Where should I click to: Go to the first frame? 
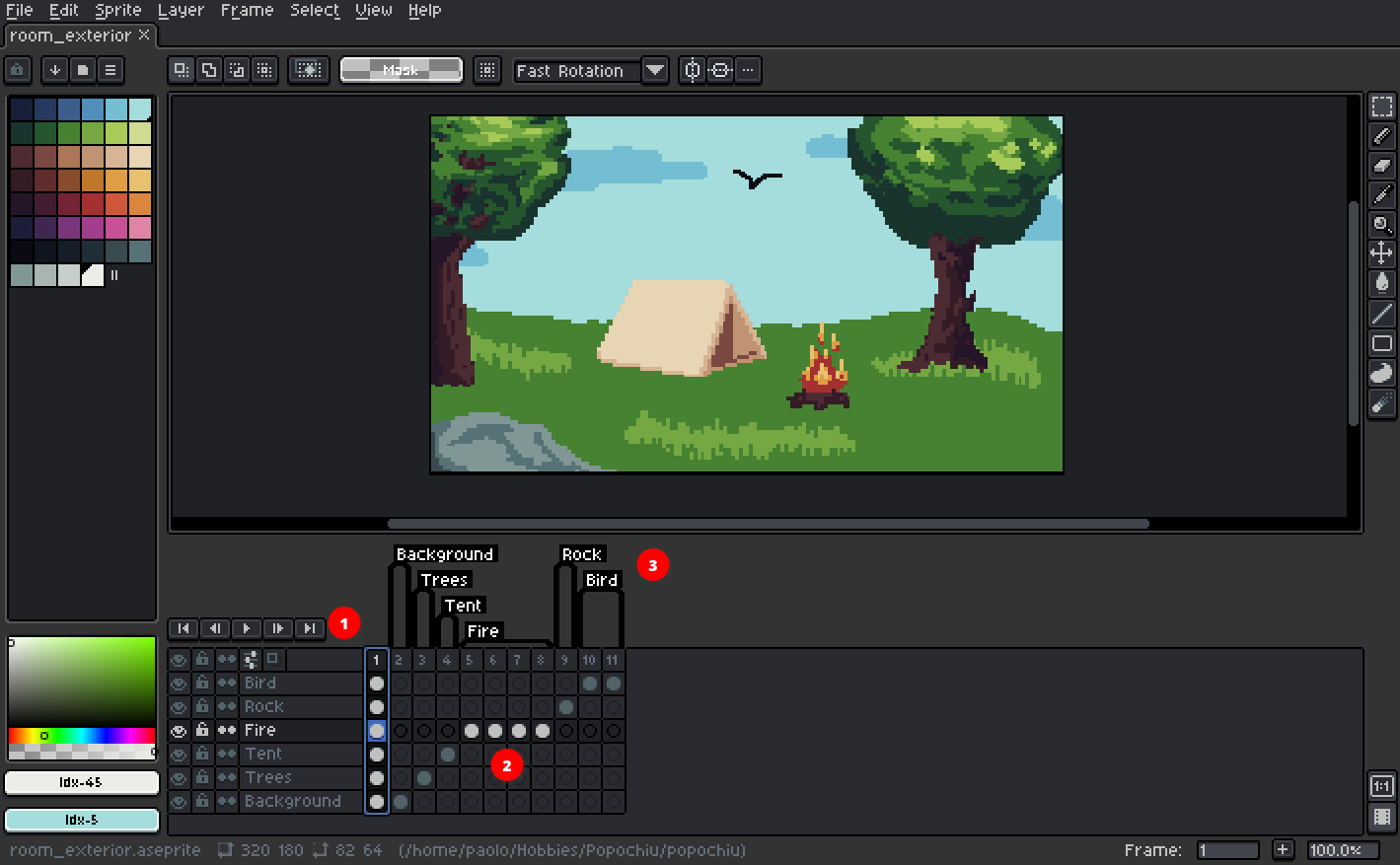[x=184, y=628]
